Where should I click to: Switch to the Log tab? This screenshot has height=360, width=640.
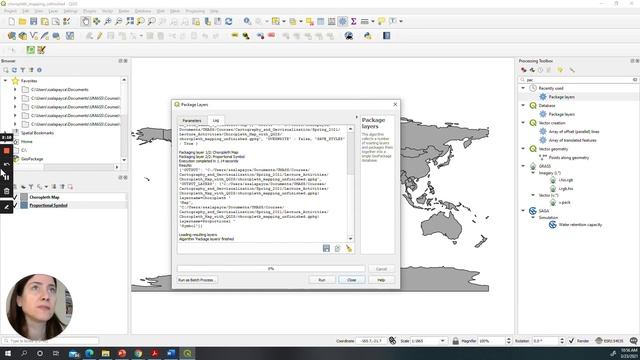point(216,120)
